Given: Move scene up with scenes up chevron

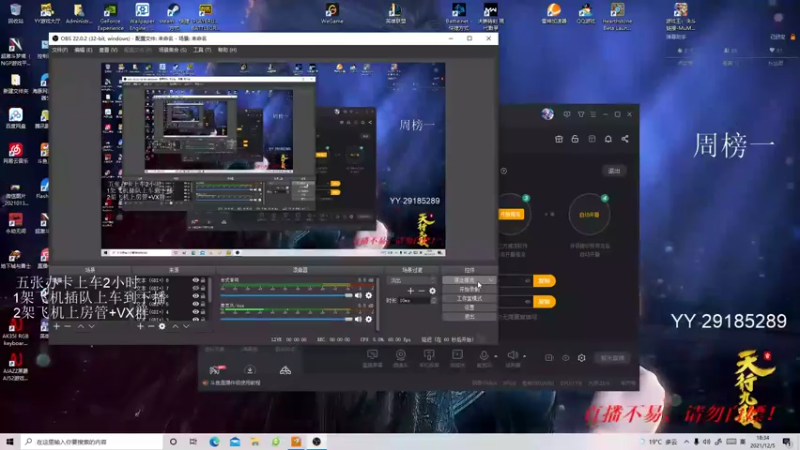Looking at the screenshot, I should point(81,326).
